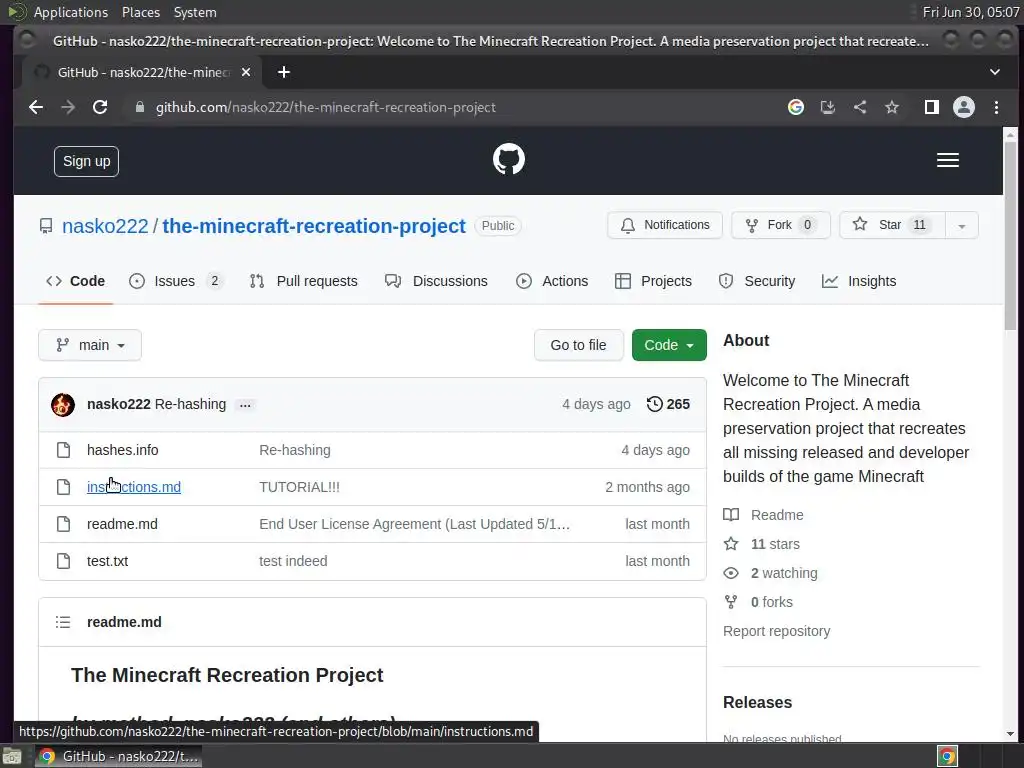Viewport: 1024px width, 768px height.
Task: Go back with the browser back arrow
Action: pos(36,107)
